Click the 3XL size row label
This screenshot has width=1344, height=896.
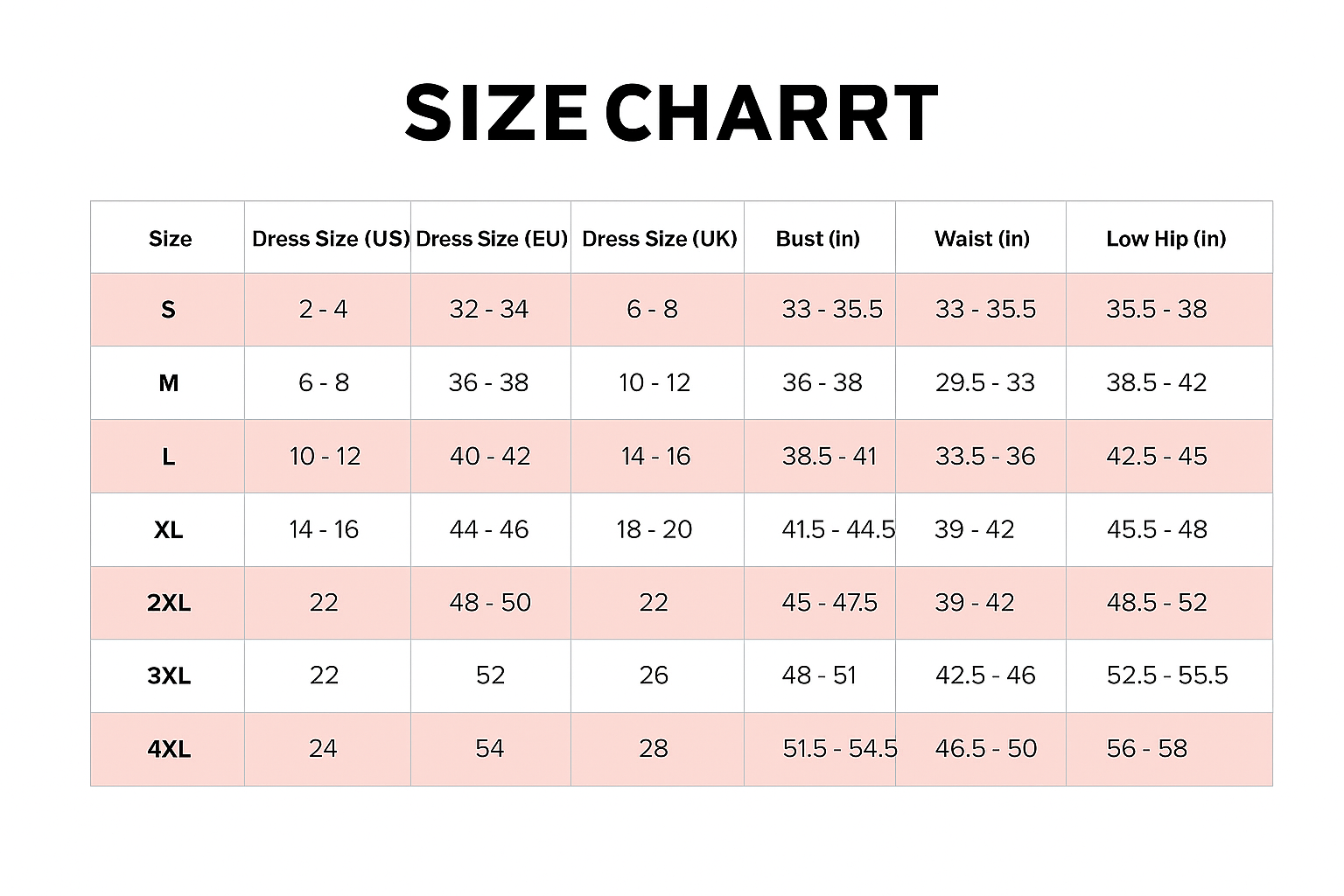pyautogui.click(x=169, y=675)
